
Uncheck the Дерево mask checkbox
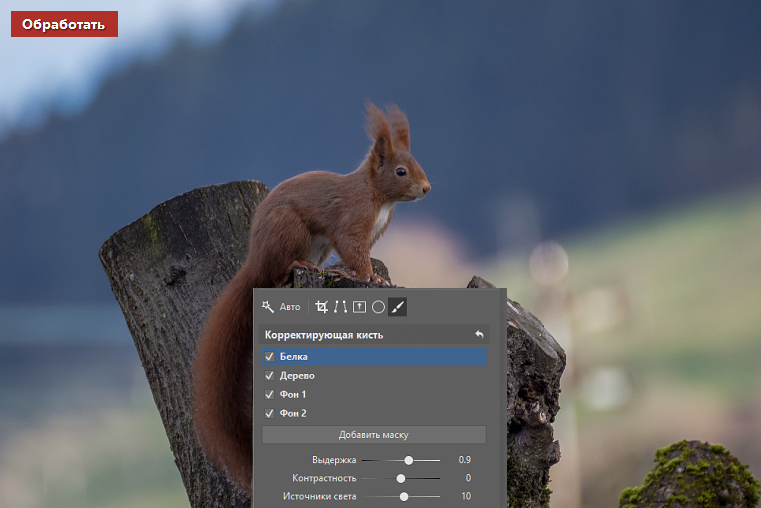269,376
